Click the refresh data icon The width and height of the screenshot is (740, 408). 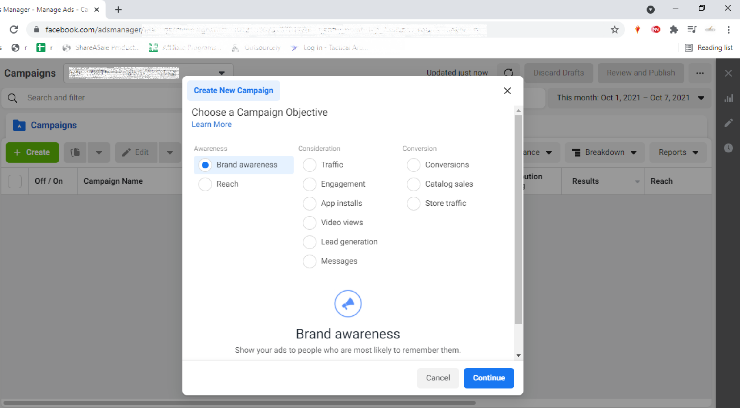[508, 73]
